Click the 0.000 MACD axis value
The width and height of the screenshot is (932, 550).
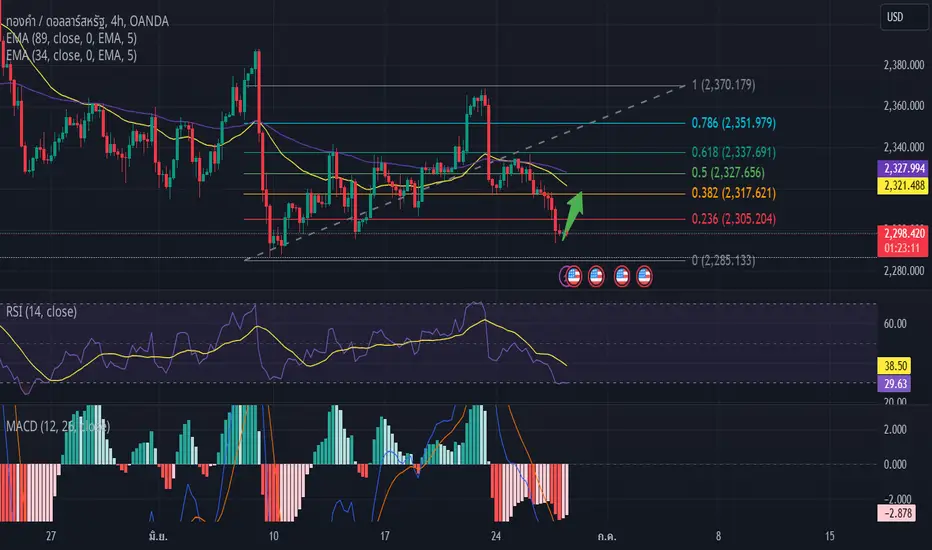click(x=895, y=464)
